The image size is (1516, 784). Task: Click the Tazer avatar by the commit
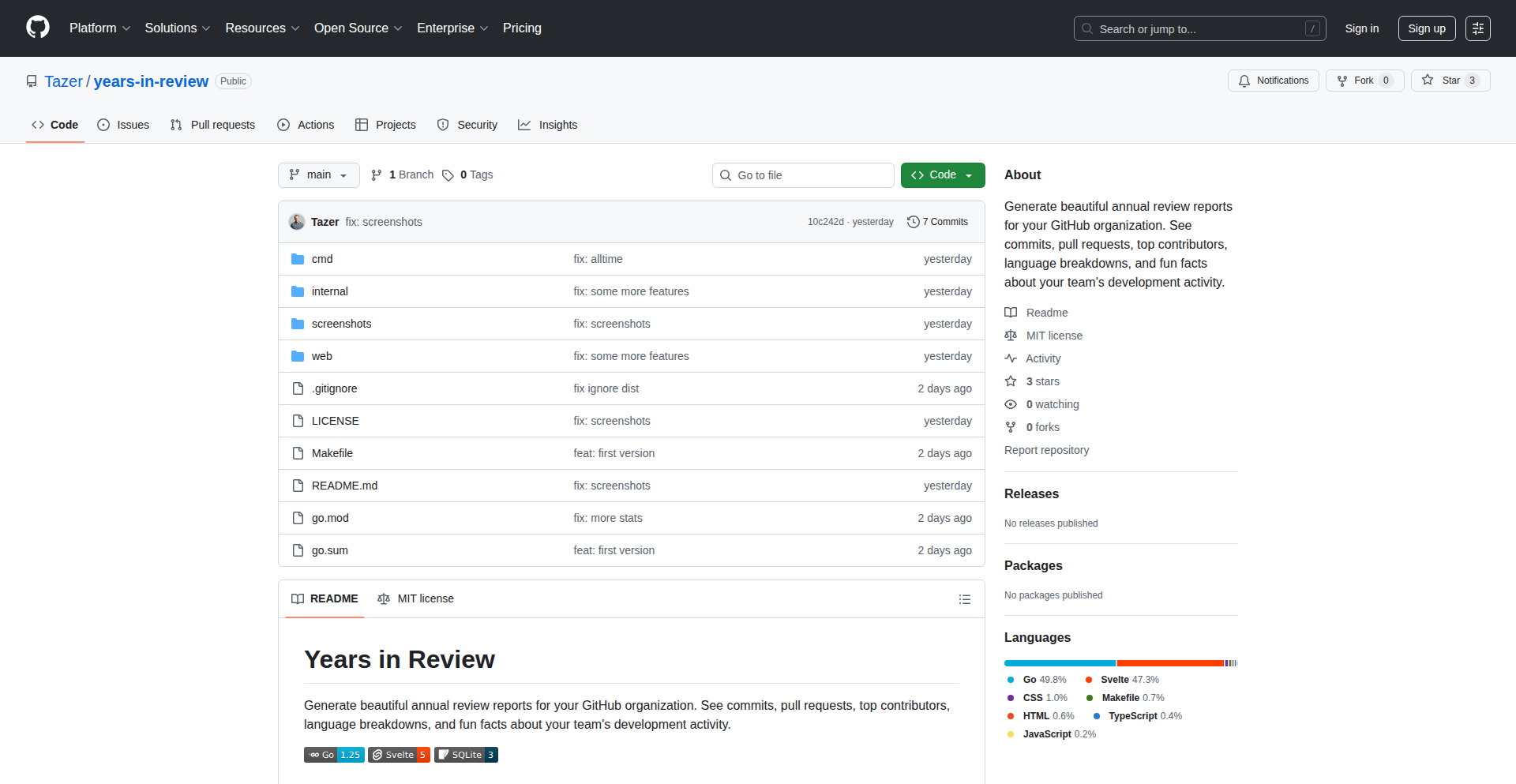[296, 222]
